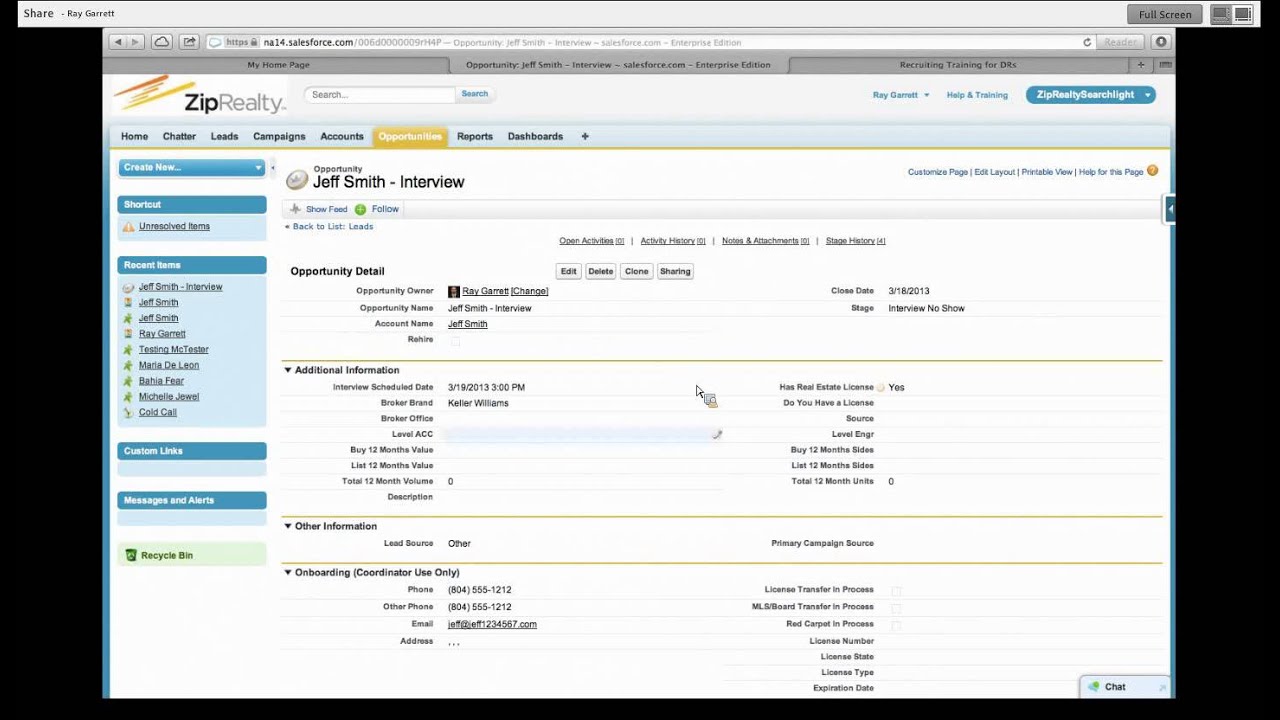The height and width of the screenshot is (720, 1280).
Task: Open the Ray Garrett user menu
Action: 901,95
